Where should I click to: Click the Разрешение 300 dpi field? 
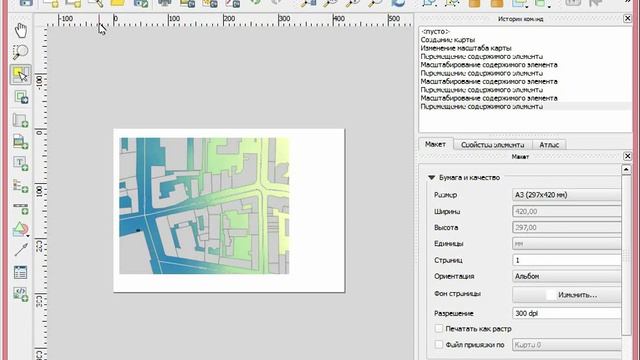point(567,313)
